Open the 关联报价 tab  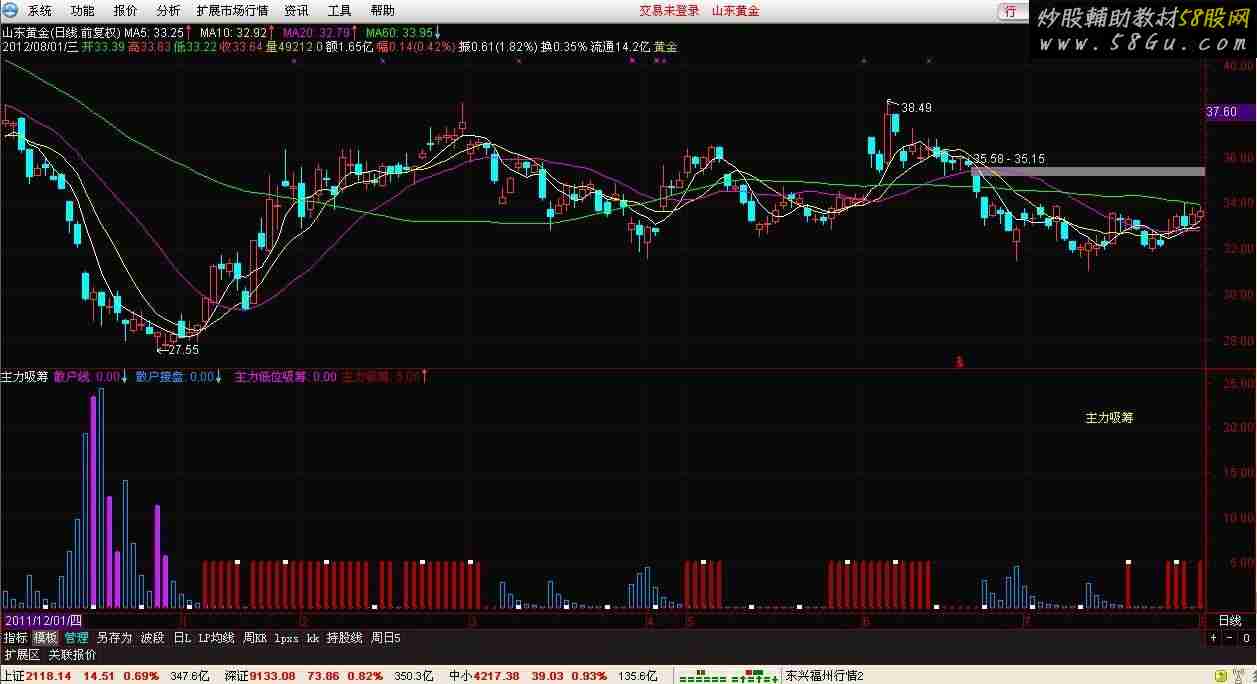tap(73, 655)
